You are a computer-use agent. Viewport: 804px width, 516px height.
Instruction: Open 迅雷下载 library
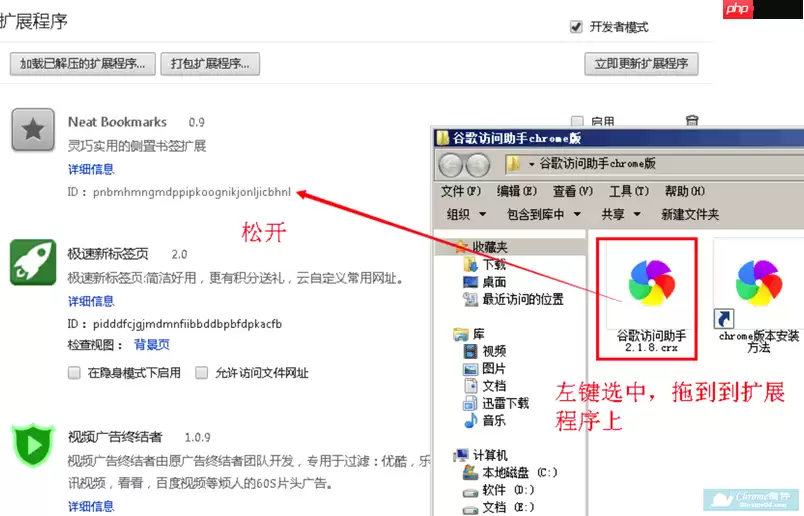(496, 403)
